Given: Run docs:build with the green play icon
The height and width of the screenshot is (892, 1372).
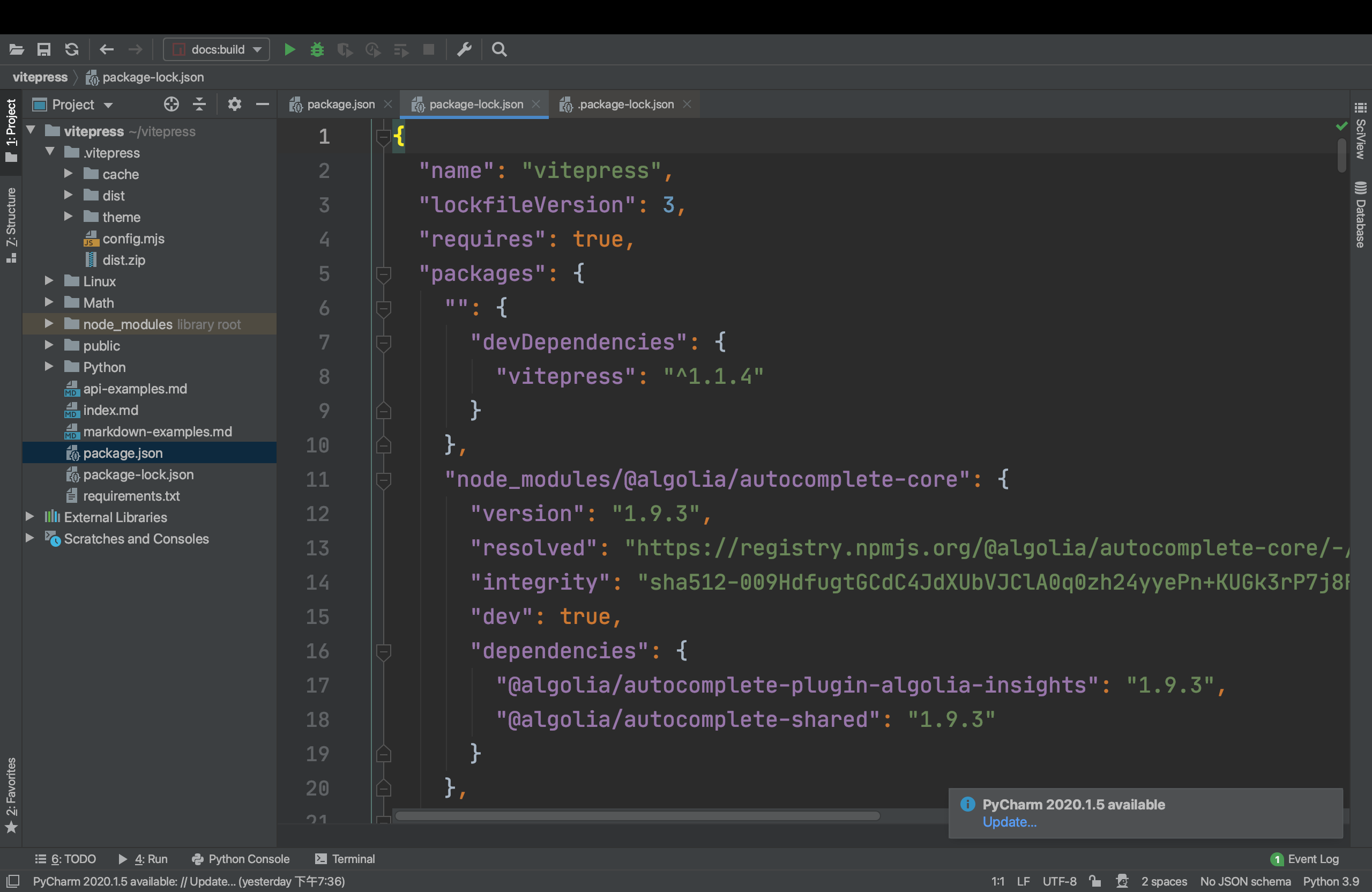Looking at the screenshot, I should [290, 50].
